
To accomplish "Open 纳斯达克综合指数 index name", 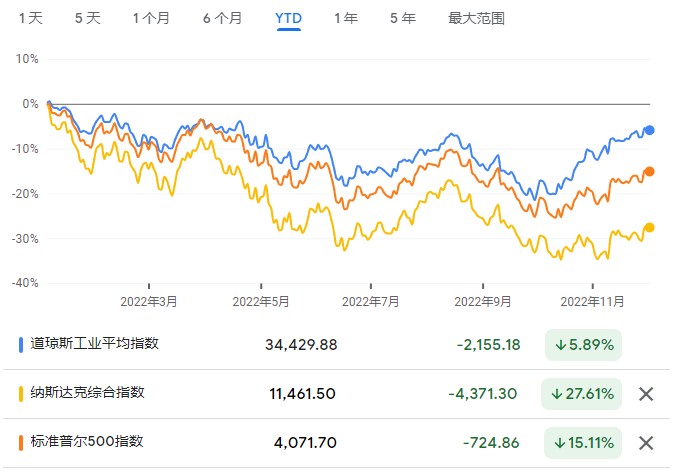I will tap(87, 392).
